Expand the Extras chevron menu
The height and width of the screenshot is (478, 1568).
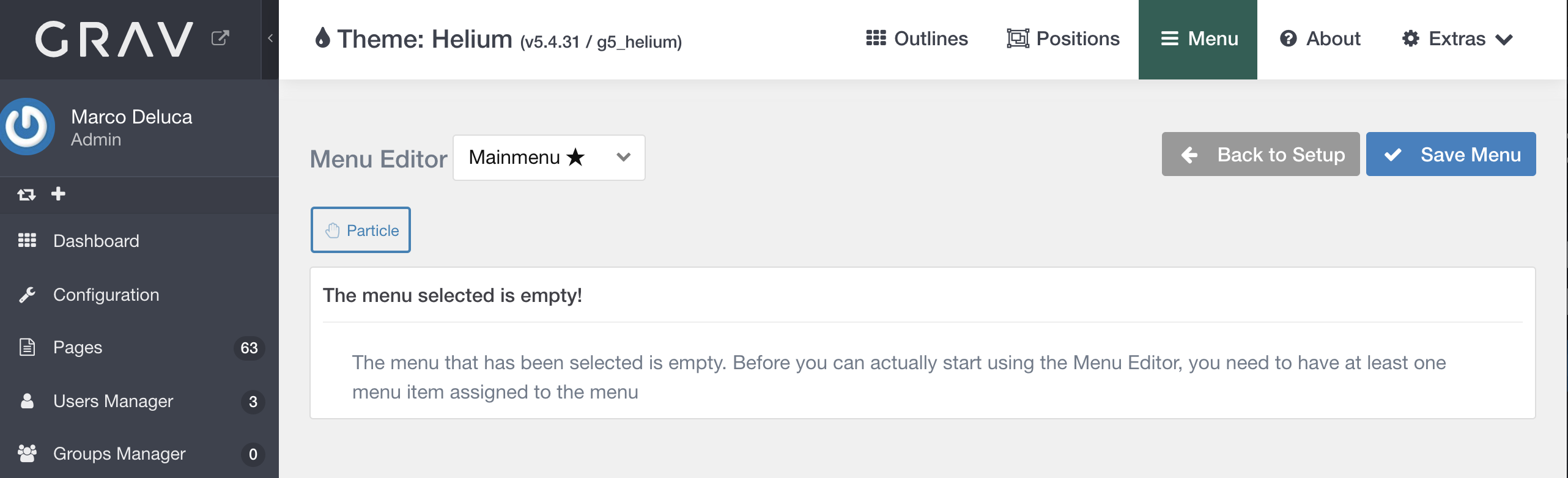[x=1505, y=39]
